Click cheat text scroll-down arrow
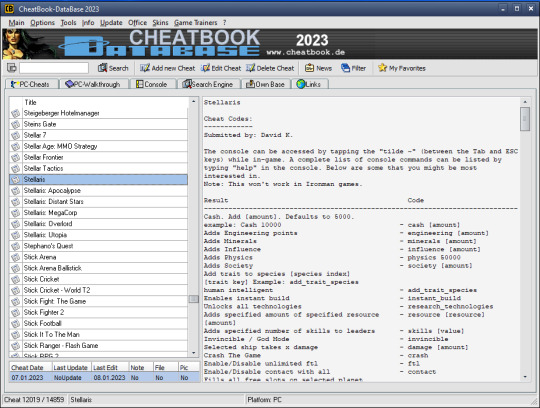Image resolution: width=540 pixels, height=408 pixels. click(525, 377)
